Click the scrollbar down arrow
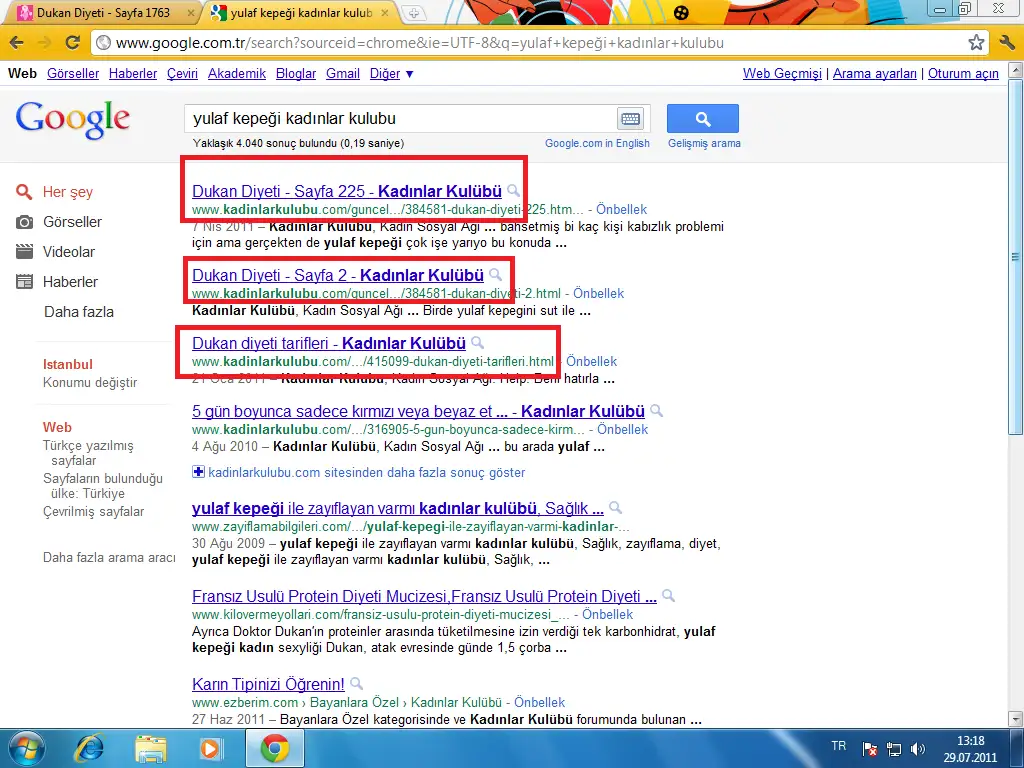The image size is (1024, 768). tap(1016, 720)
